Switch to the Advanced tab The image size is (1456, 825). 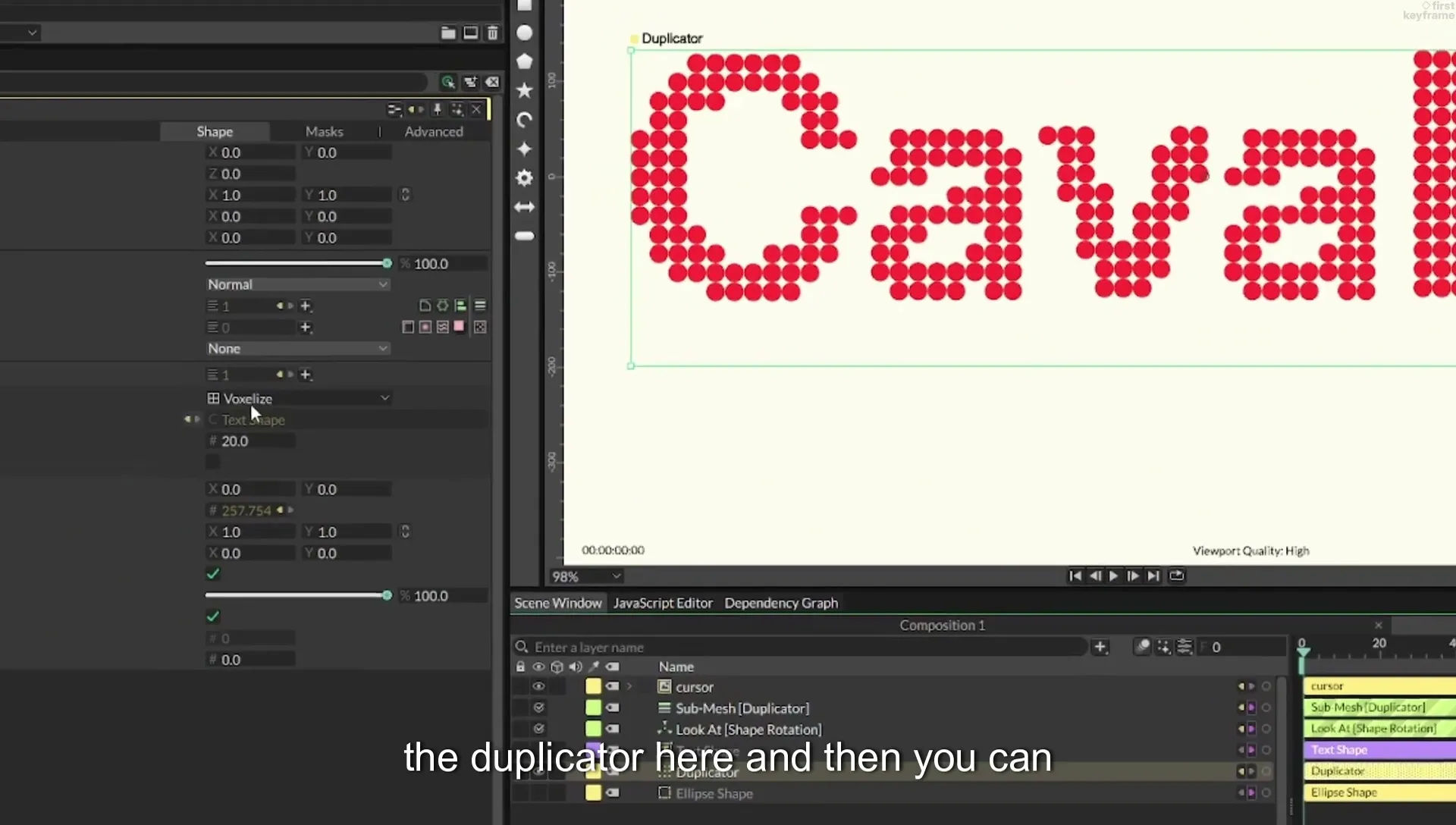(434, 131)
